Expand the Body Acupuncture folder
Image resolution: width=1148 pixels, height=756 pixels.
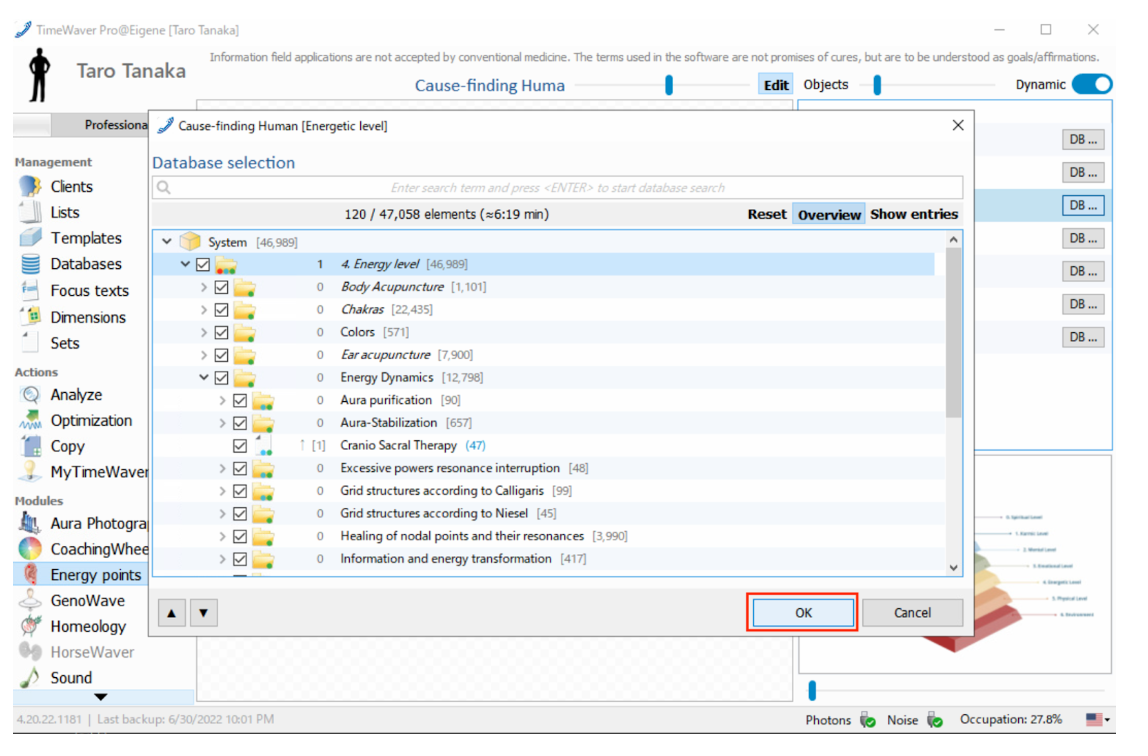pyautogui.click(x=204, y=288)
